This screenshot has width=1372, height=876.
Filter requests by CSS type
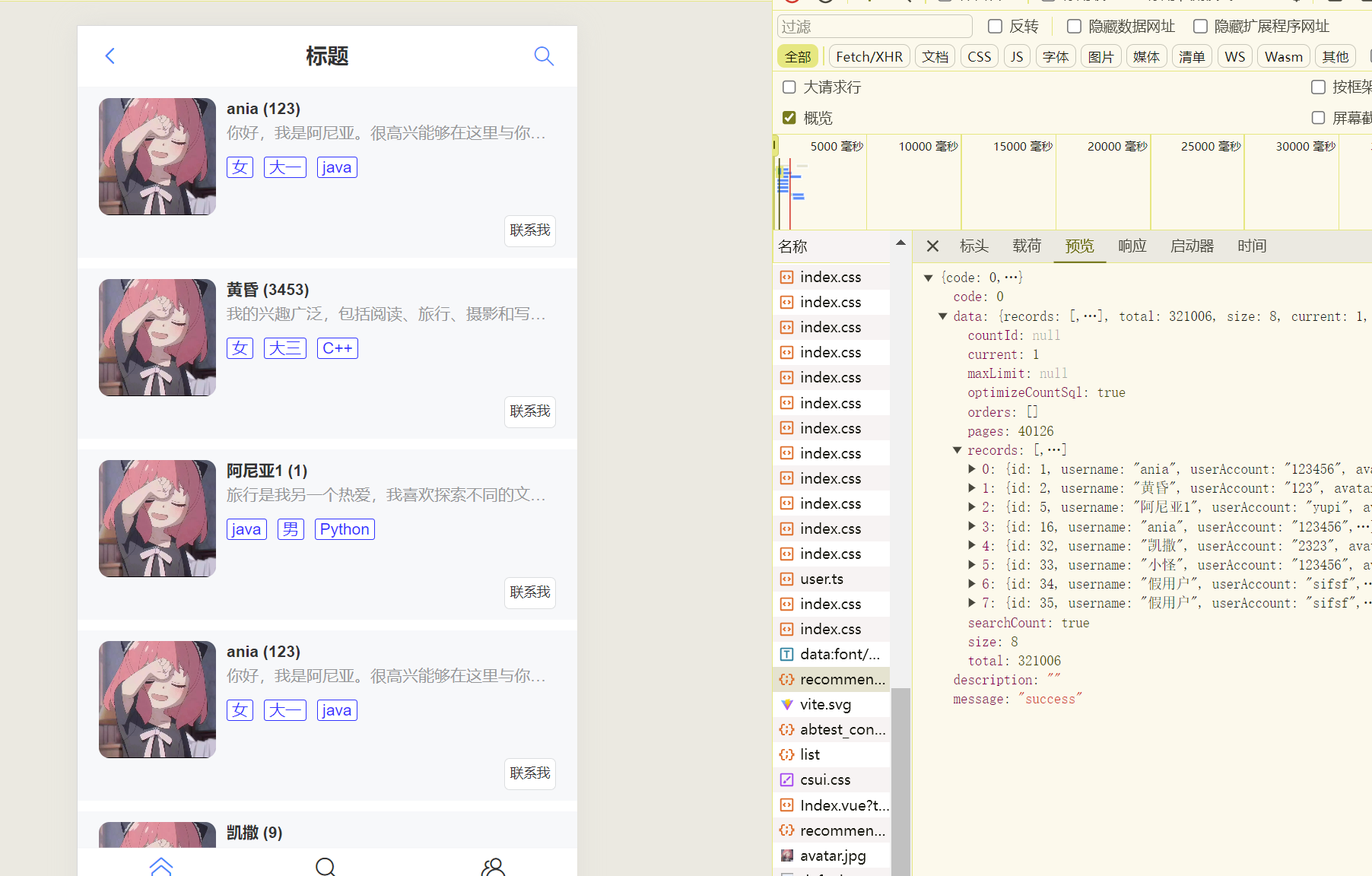click(980, 57)
